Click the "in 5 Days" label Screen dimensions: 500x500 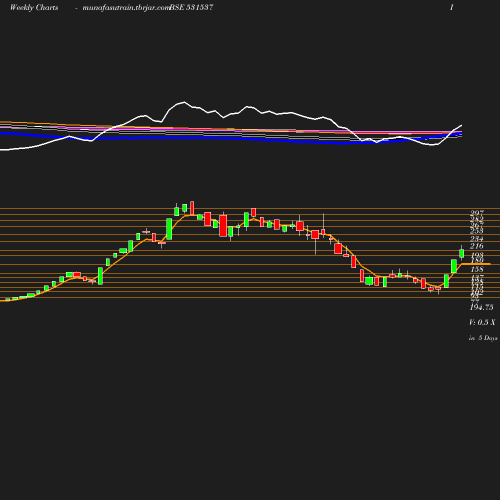coord(483,338)
